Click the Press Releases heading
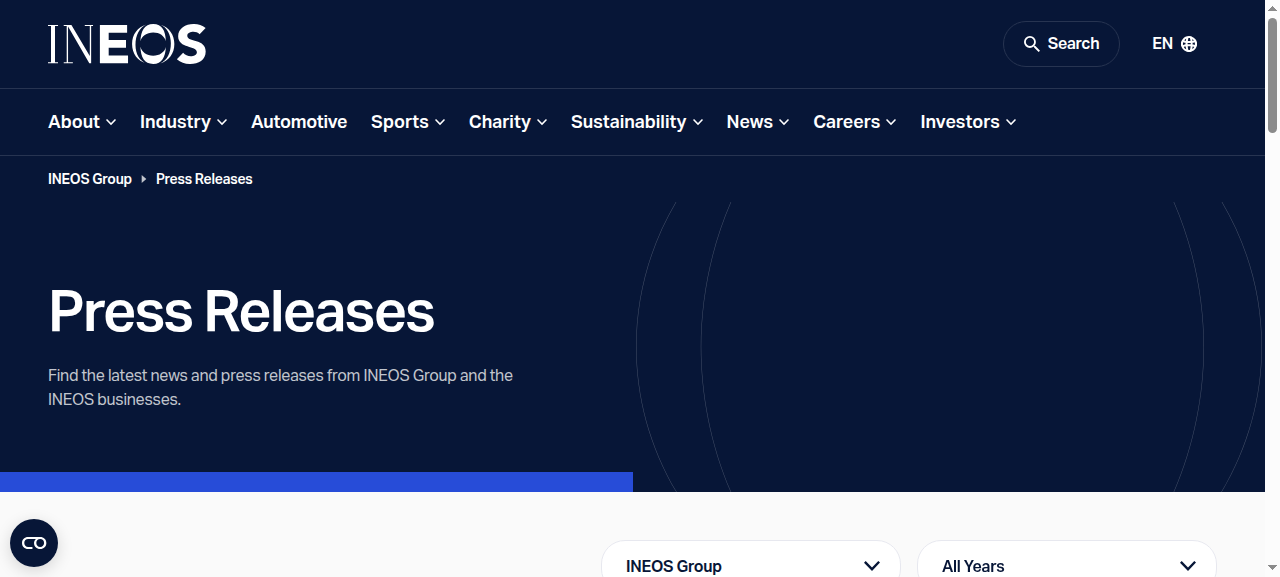Screen dimensions: 1280x577 pos(242,311)
